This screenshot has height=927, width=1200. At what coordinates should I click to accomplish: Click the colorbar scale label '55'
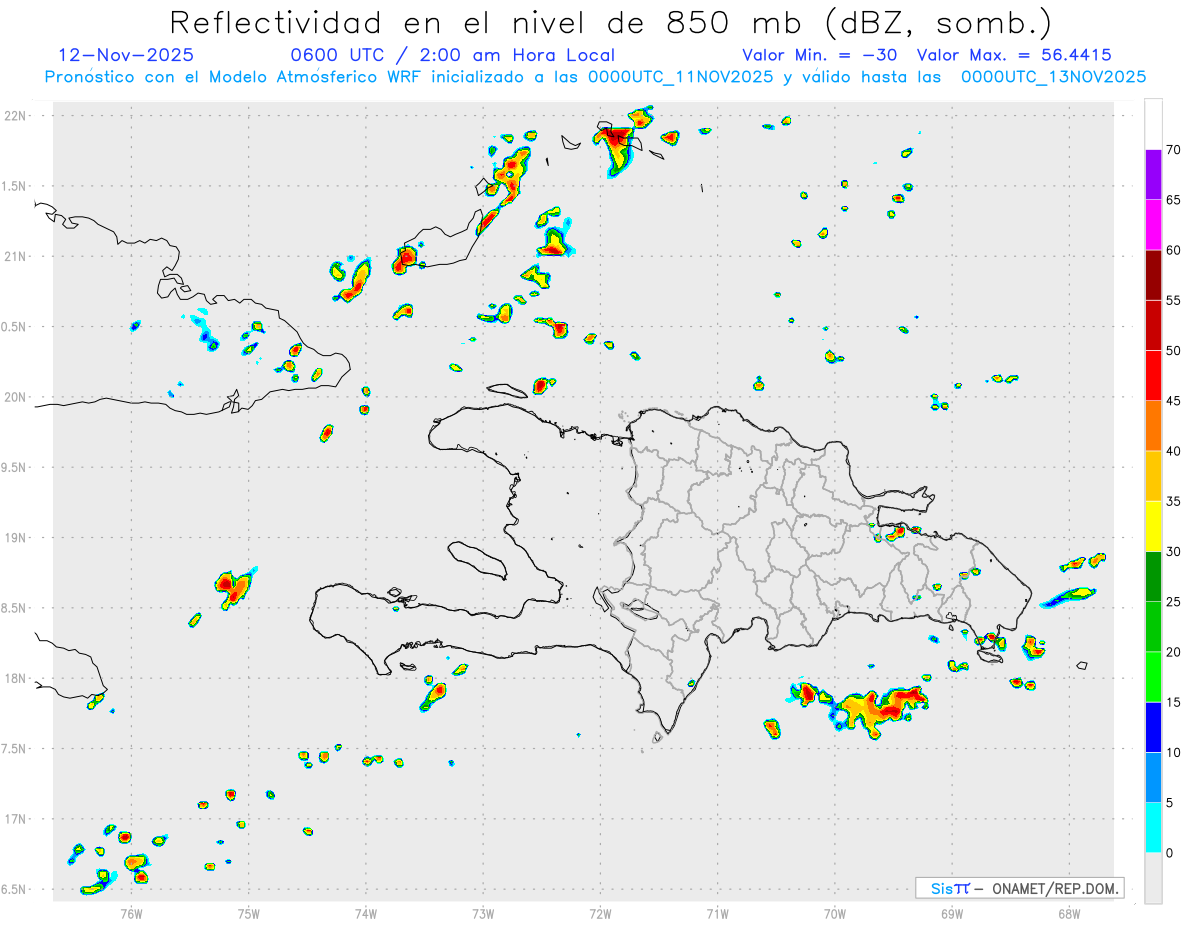click(x=1173, y=300)
